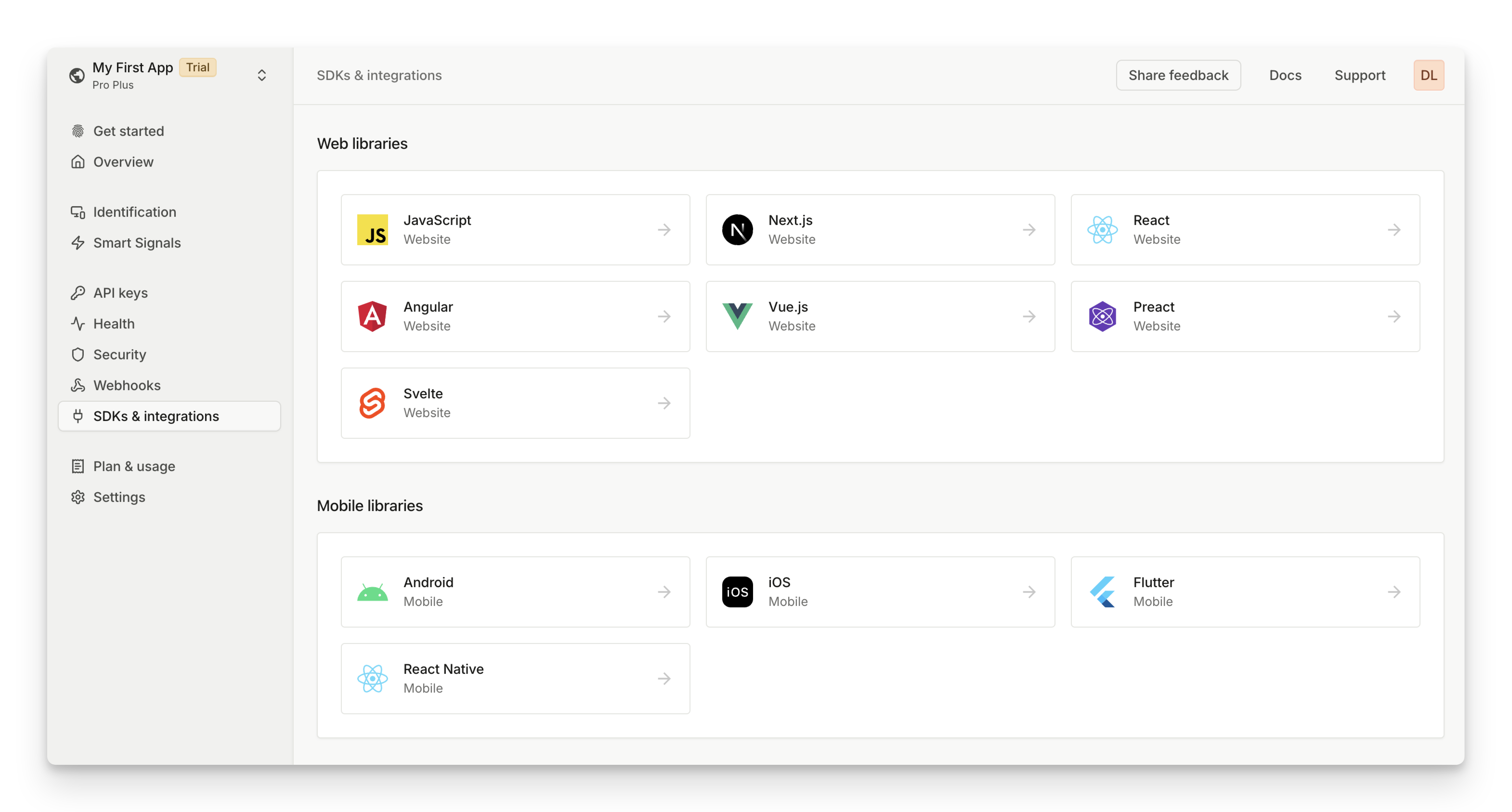Click the Next.js logo icon

737,230
